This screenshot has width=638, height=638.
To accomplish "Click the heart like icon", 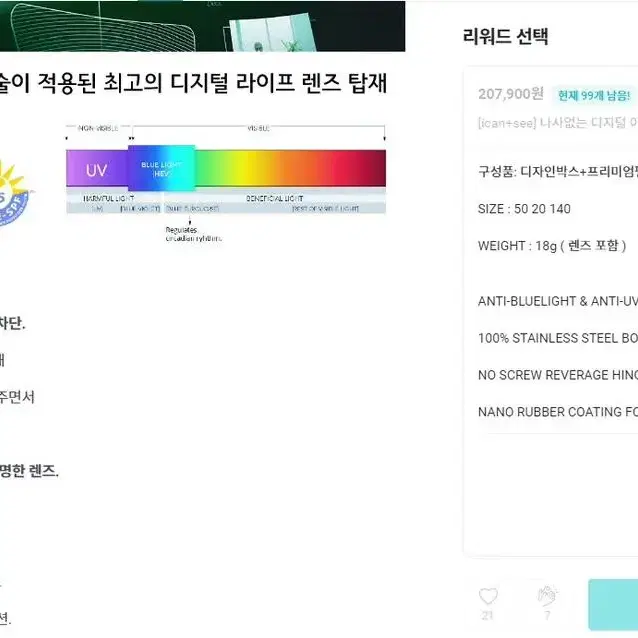I will point(488,596).
